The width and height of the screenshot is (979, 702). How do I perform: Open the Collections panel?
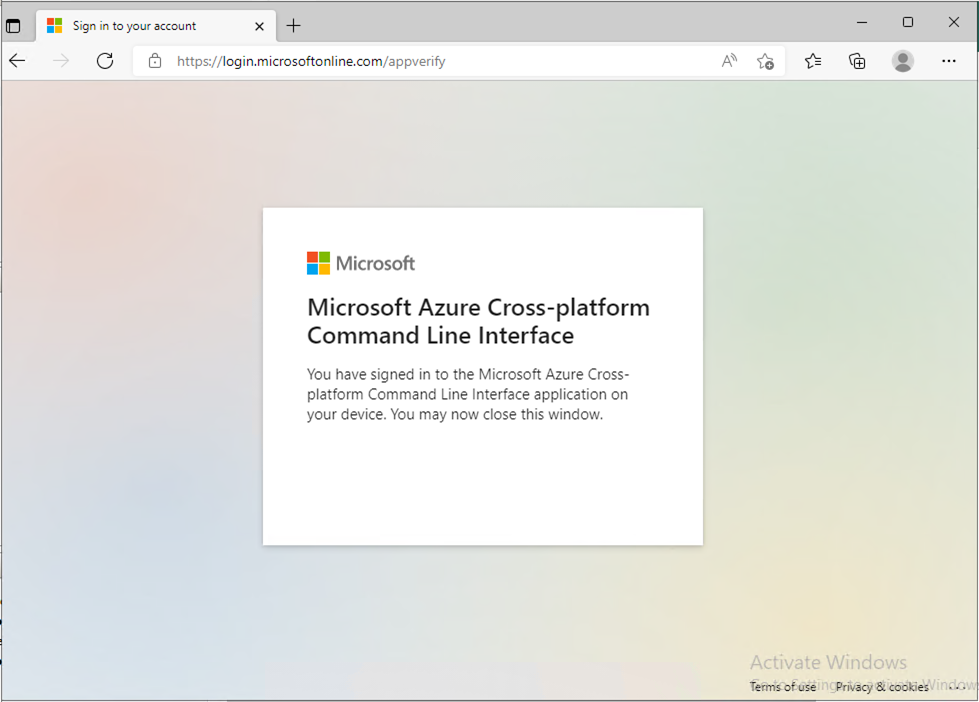point(857,61)
